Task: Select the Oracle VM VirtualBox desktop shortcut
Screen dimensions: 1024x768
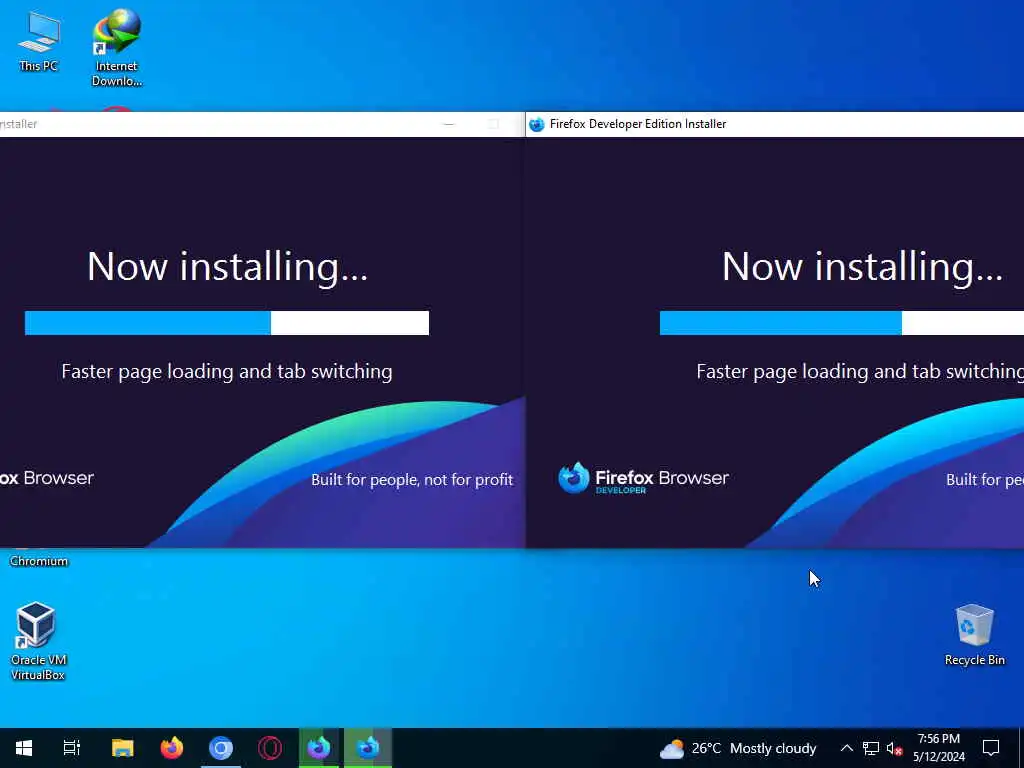Action: click(x=38, y=641)
